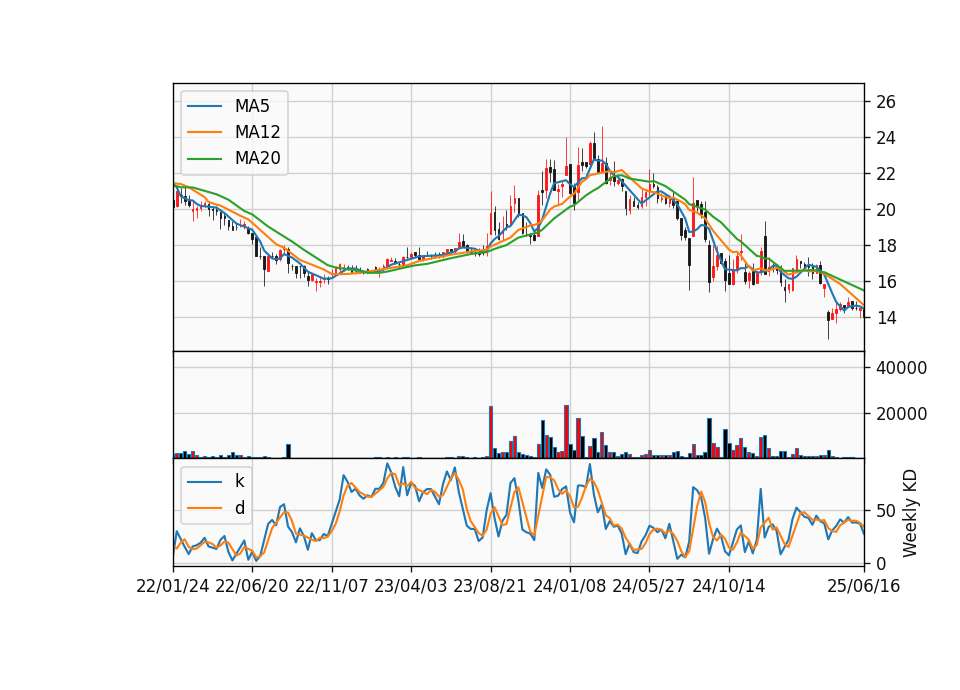
Task: Click the price axis value 26
Action: click(x=886, y=102)
